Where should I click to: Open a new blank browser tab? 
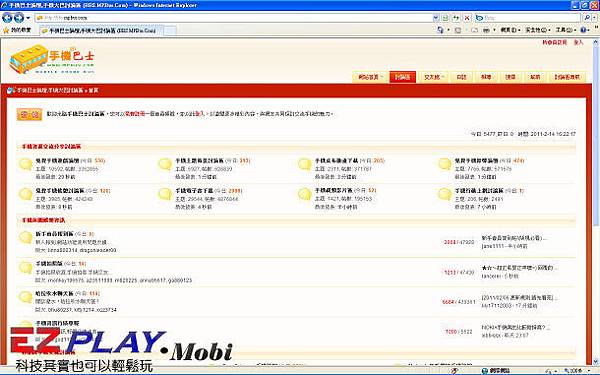[x=170, y=31]
